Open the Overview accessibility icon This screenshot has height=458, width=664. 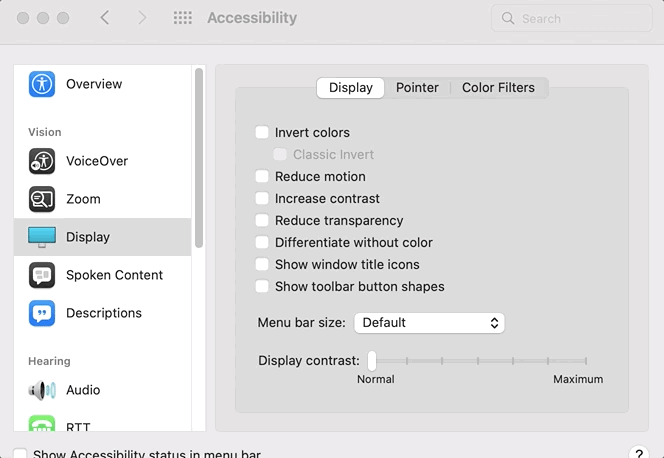pyautogui.click(x=42, y=84)
